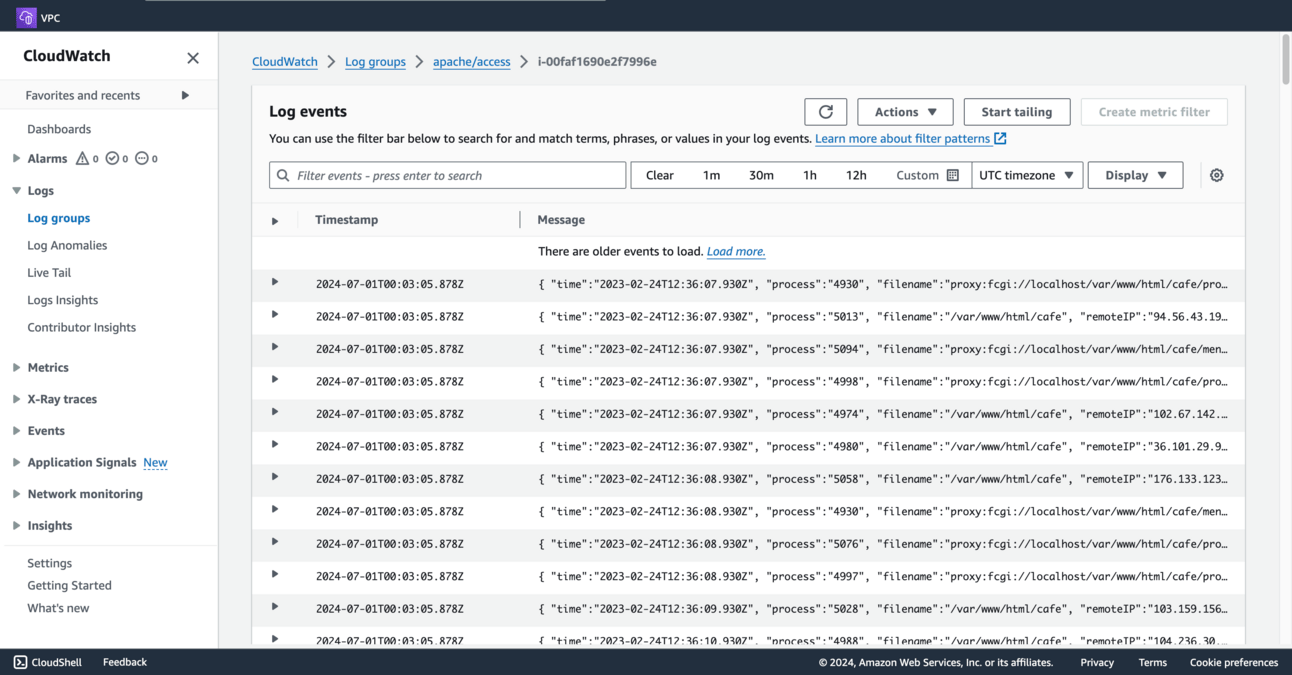Click the Timestamp column header
Viewport: 1292px width, 675px height.
(346, 220)
